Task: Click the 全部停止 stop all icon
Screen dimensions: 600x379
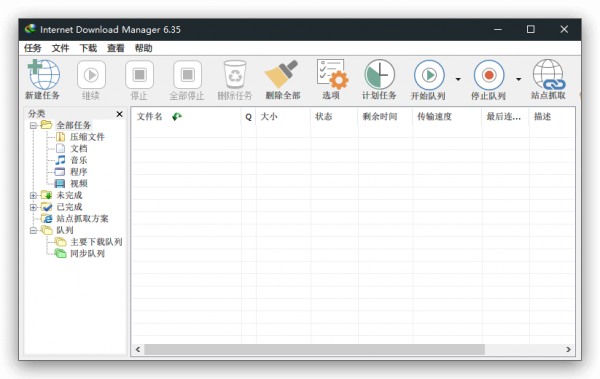Action: [x=188, y=75]
